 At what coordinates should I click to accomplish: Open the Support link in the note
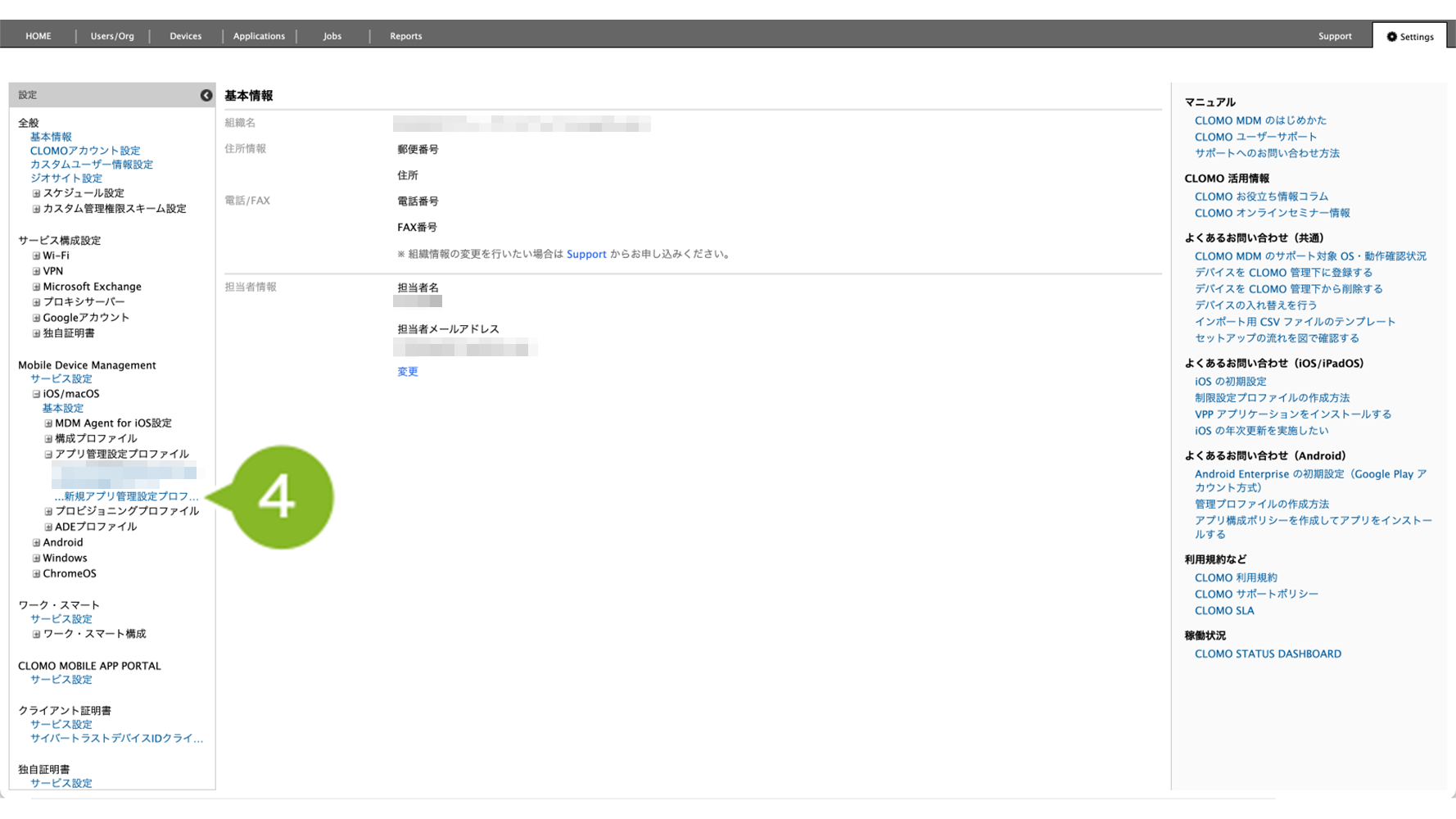tap(586, 255)
